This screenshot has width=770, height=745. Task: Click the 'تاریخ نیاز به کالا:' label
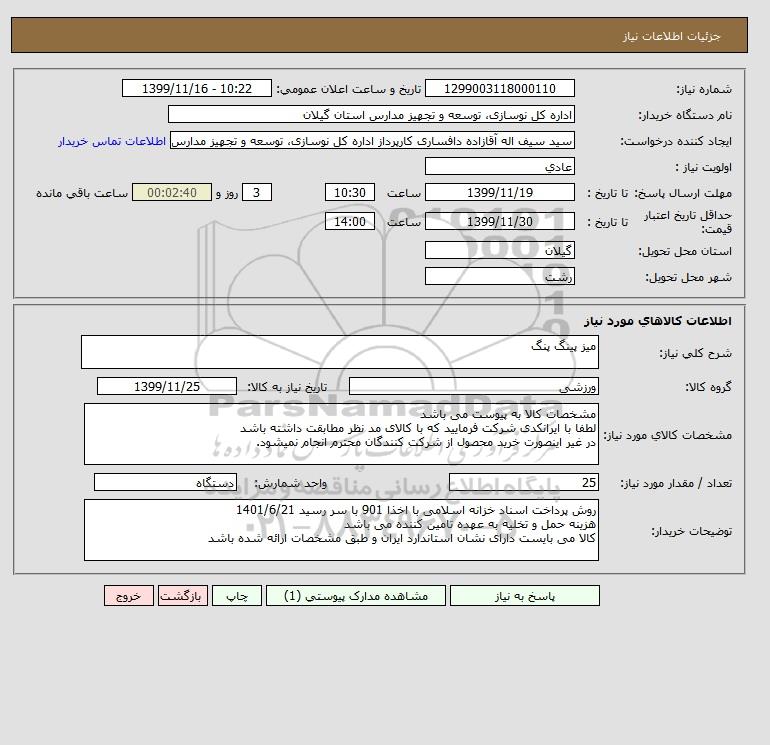[x=287, y=387]
